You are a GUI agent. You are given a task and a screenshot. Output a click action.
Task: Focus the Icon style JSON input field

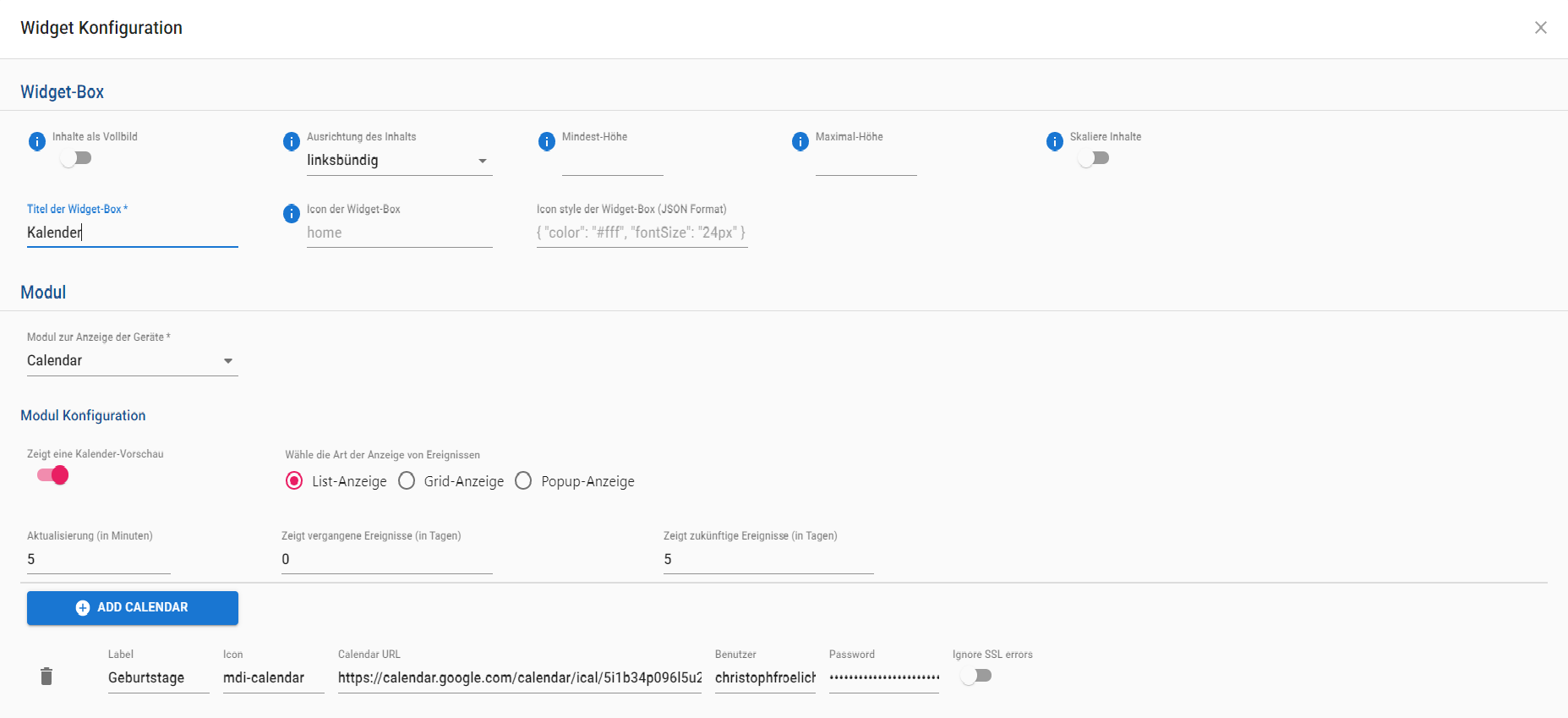[642, 233]
